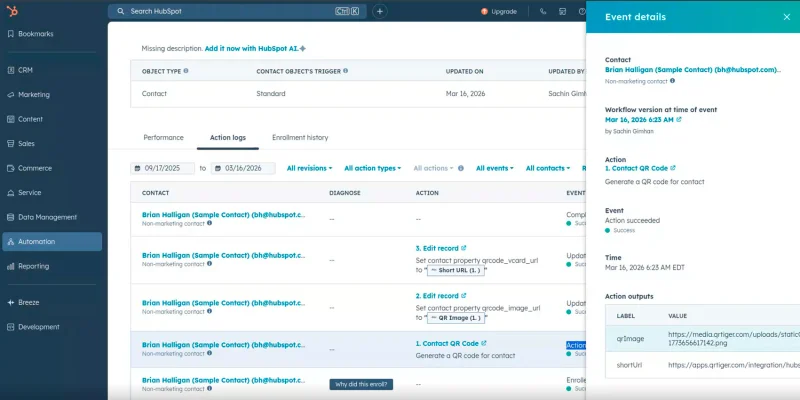Click the external-link icon beside 3. Edit record
Viewport: 800px width, 400px height.
(x=463, y=248)
